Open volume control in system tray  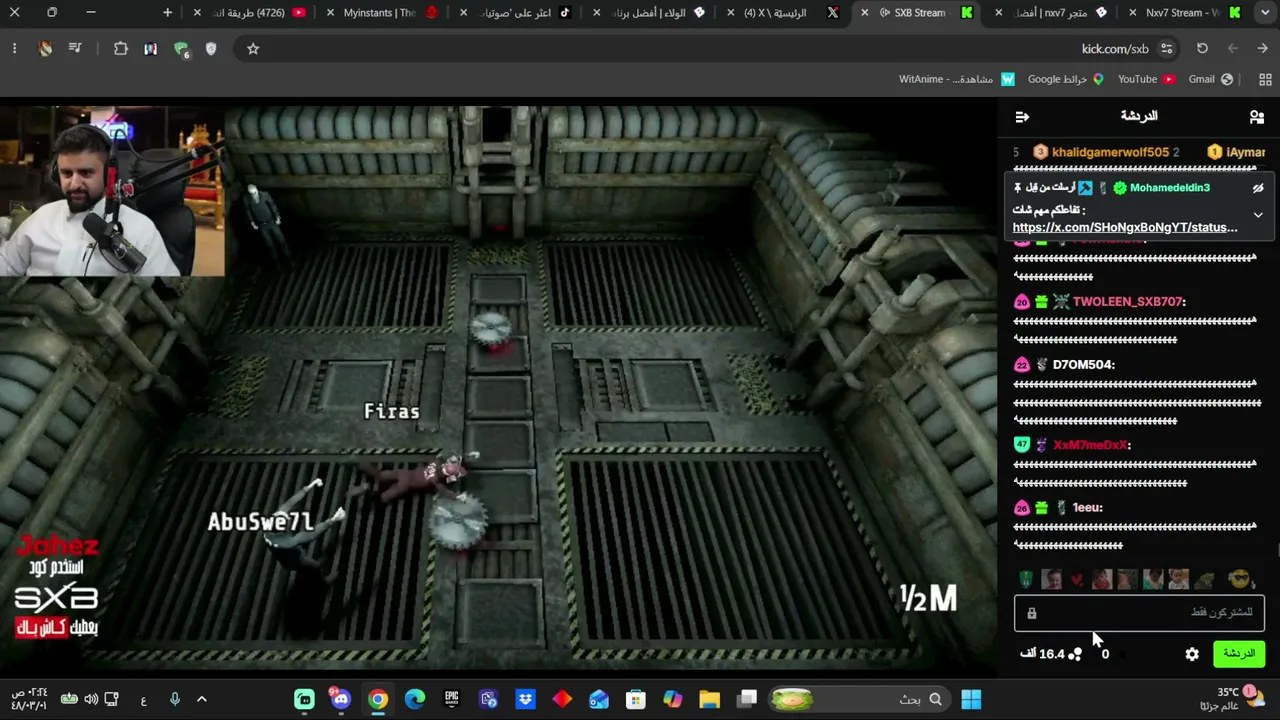(x=91, y=700)
